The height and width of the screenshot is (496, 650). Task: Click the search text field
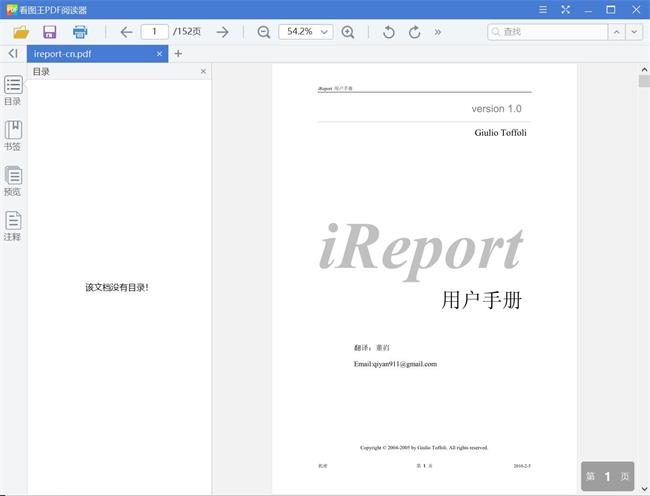tap(548, 32)
